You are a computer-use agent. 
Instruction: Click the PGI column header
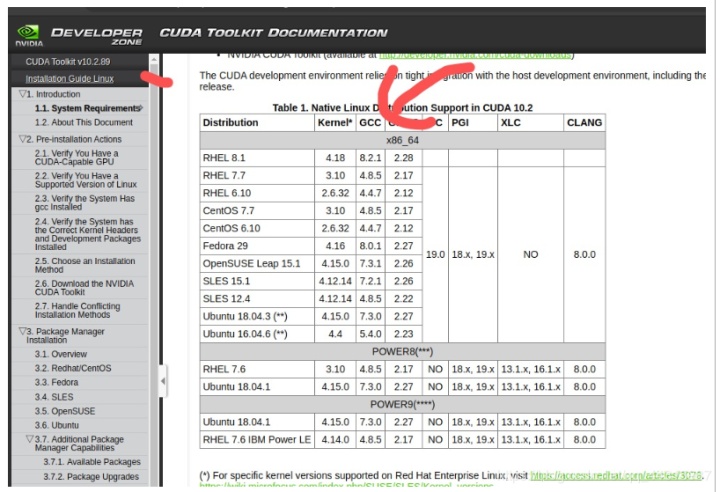tap(473, 123)
